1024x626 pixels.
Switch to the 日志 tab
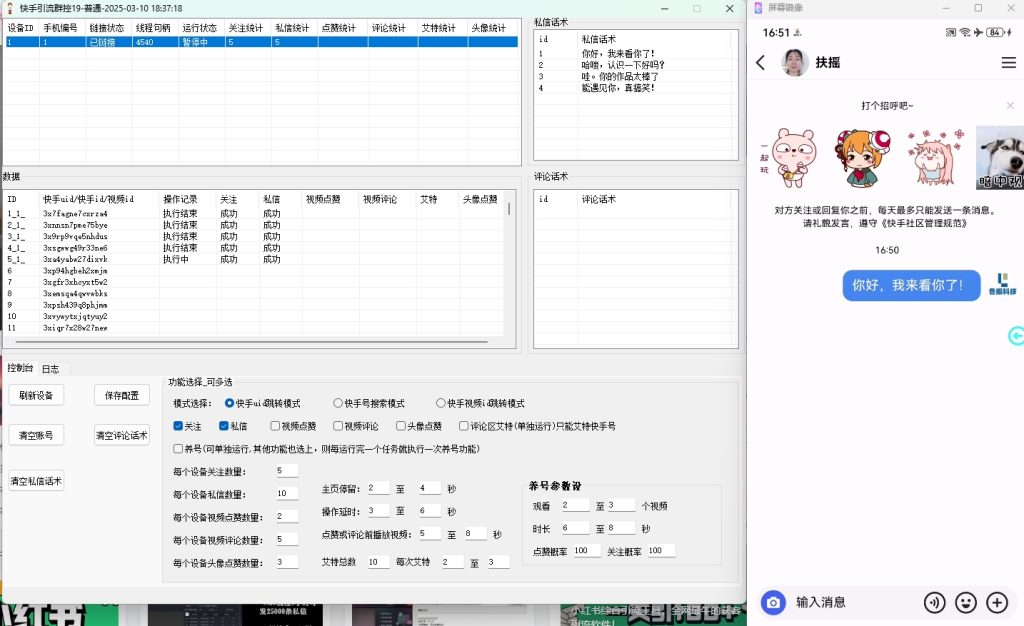click(x=50, y=369)
